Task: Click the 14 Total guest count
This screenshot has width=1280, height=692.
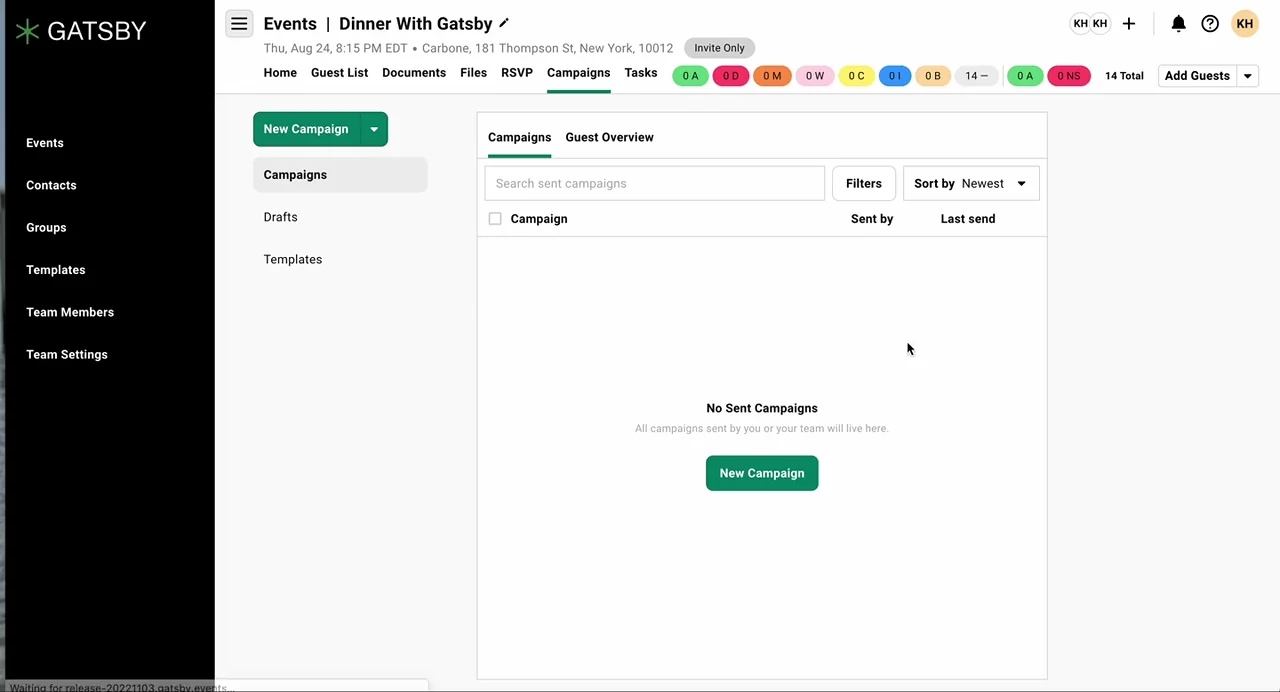Action: (x=1124, y=76)
